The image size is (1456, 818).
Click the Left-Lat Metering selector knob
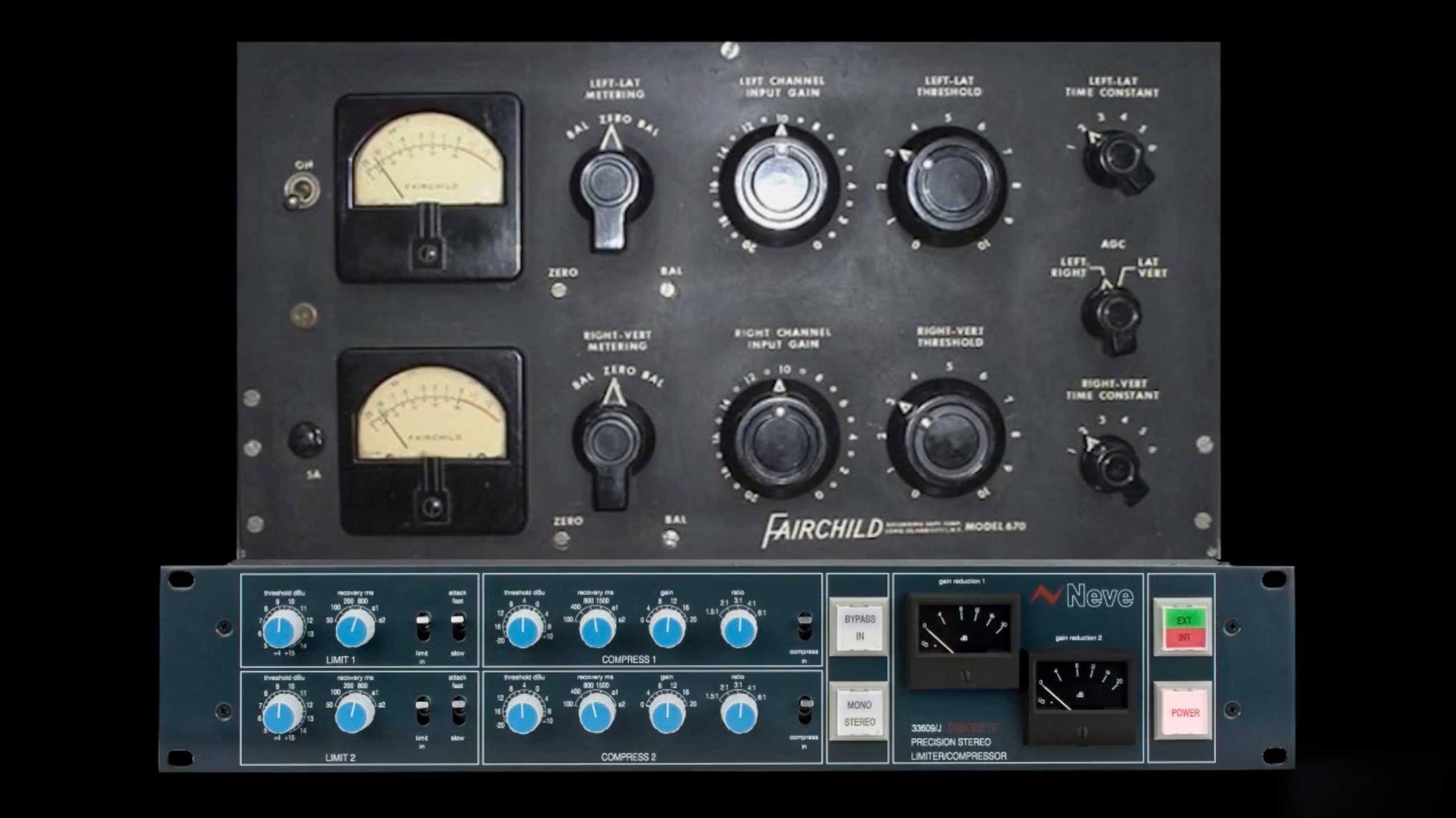click(608, 183)
